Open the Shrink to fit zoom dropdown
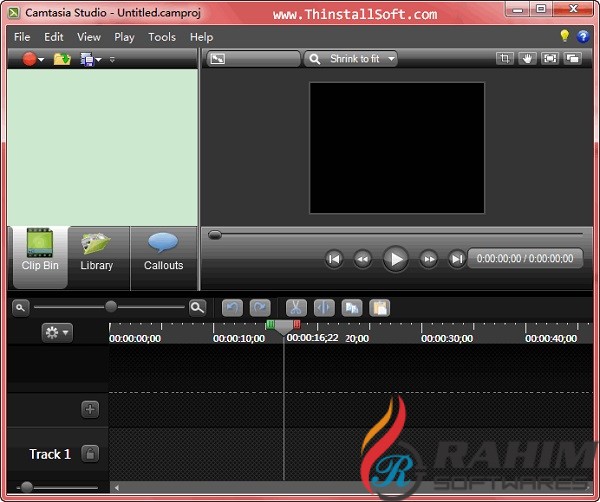The image size is (600, 502). [351, 59]
